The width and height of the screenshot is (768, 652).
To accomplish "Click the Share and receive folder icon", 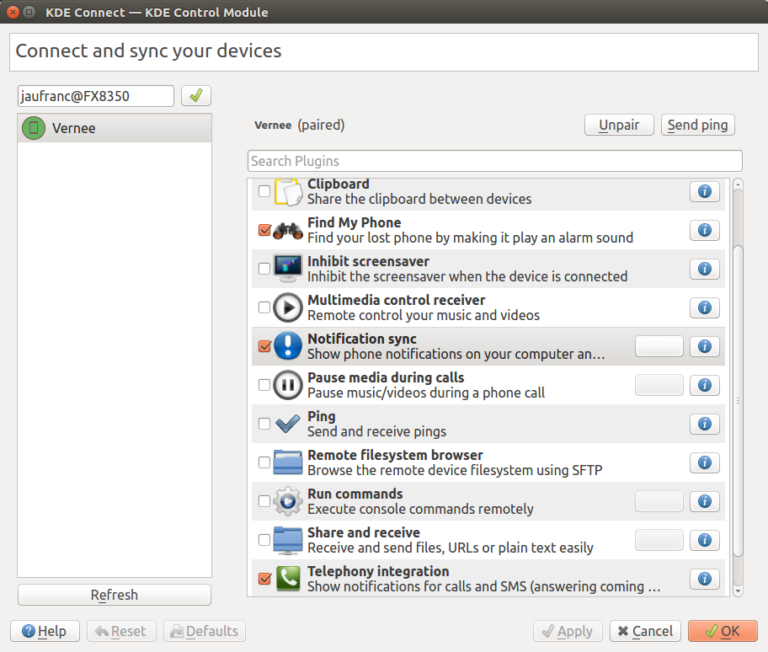I will [x=288, y=540].
